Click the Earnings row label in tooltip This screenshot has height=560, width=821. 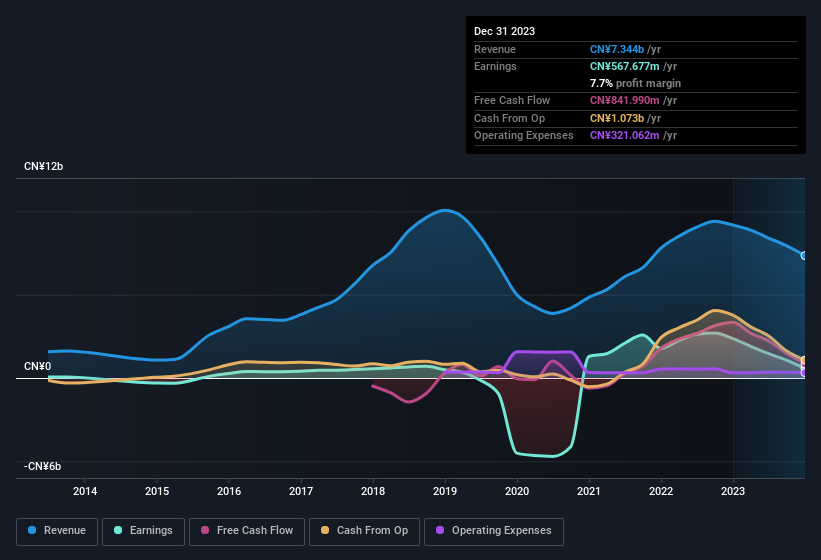(x=495, y=66)
